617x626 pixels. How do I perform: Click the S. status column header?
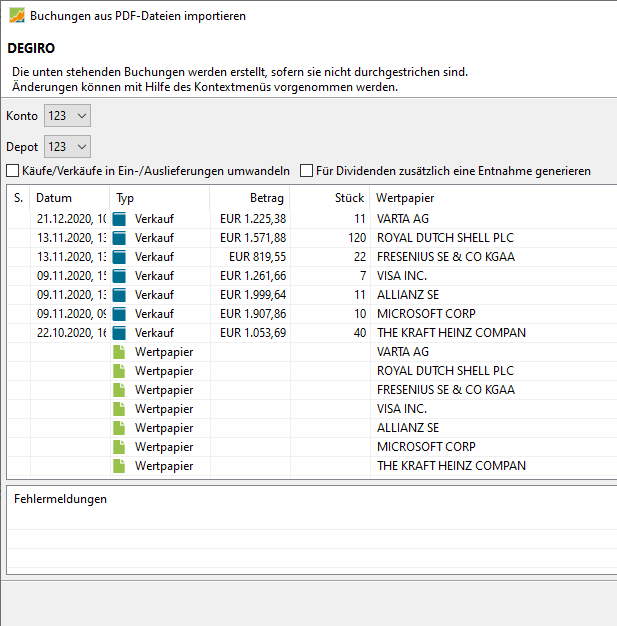[x=18, y=198]
